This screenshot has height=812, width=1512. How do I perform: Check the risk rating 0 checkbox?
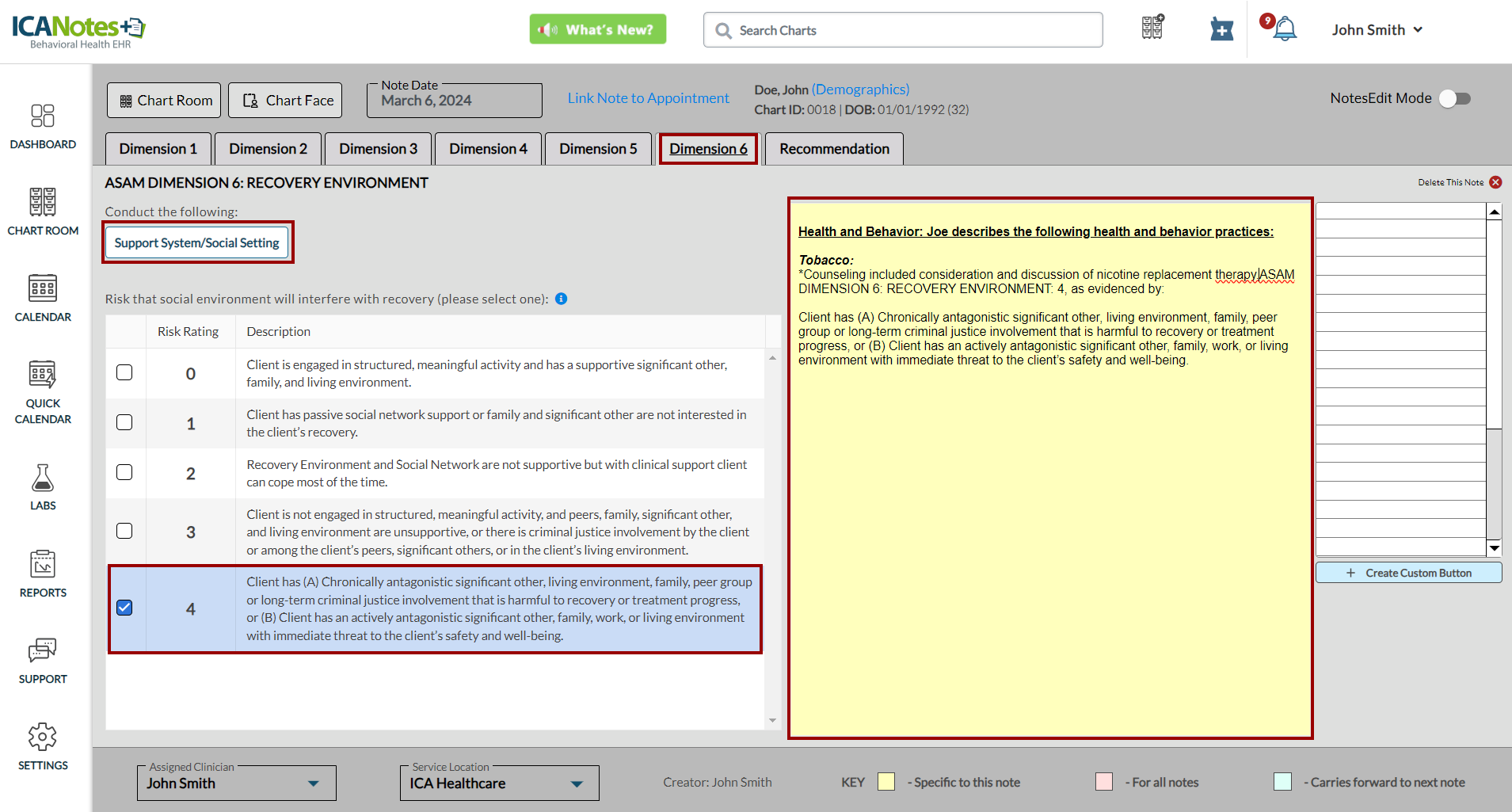[124, 372]
